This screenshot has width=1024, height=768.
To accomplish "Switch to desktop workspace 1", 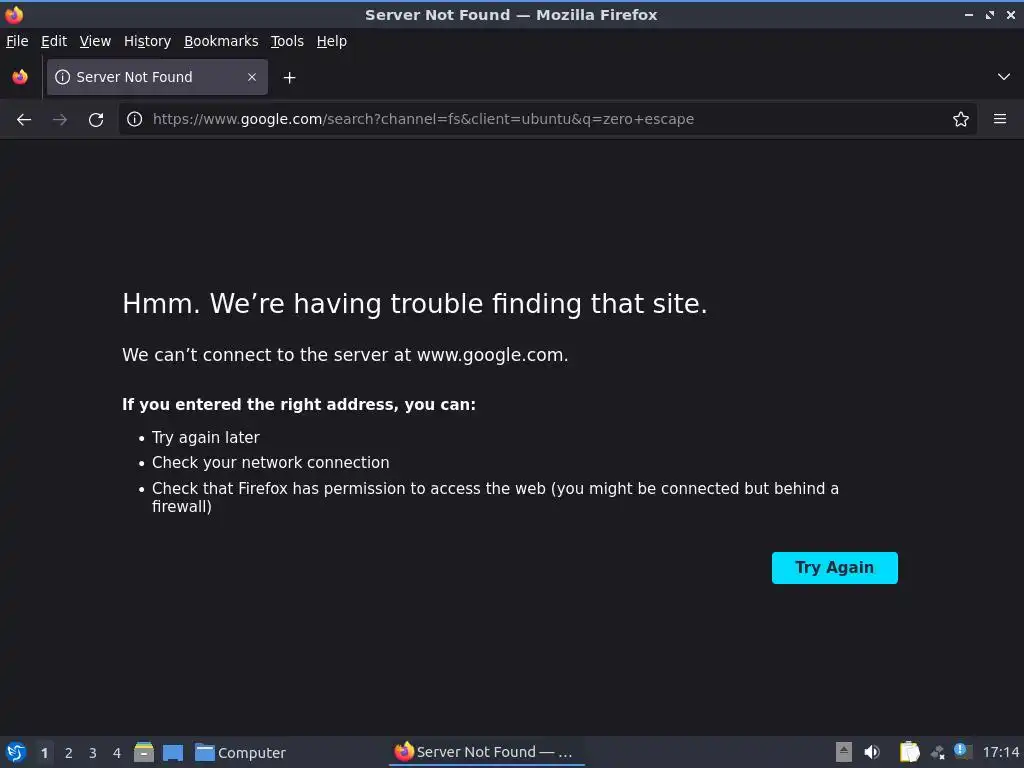I will tap(44, 753).
